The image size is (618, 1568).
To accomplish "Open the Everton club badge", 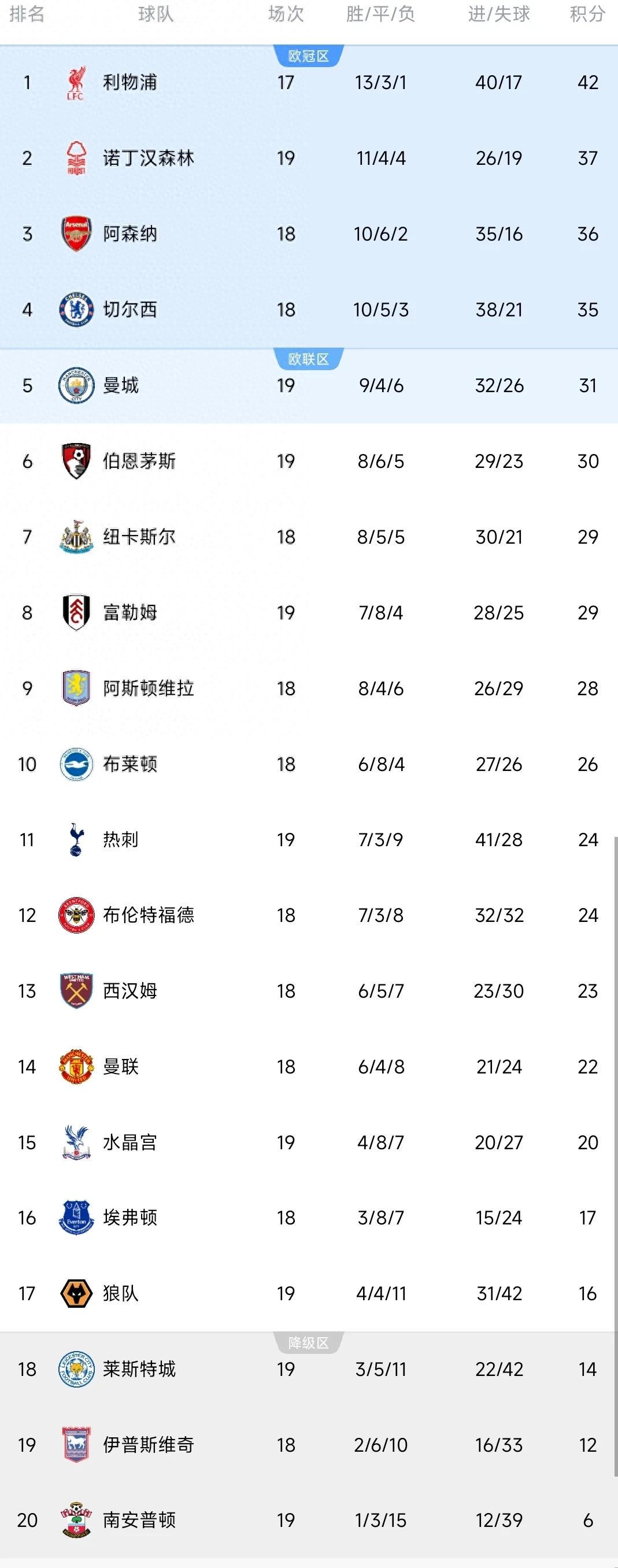I will pyautogui.click(x=76, y=1217).
